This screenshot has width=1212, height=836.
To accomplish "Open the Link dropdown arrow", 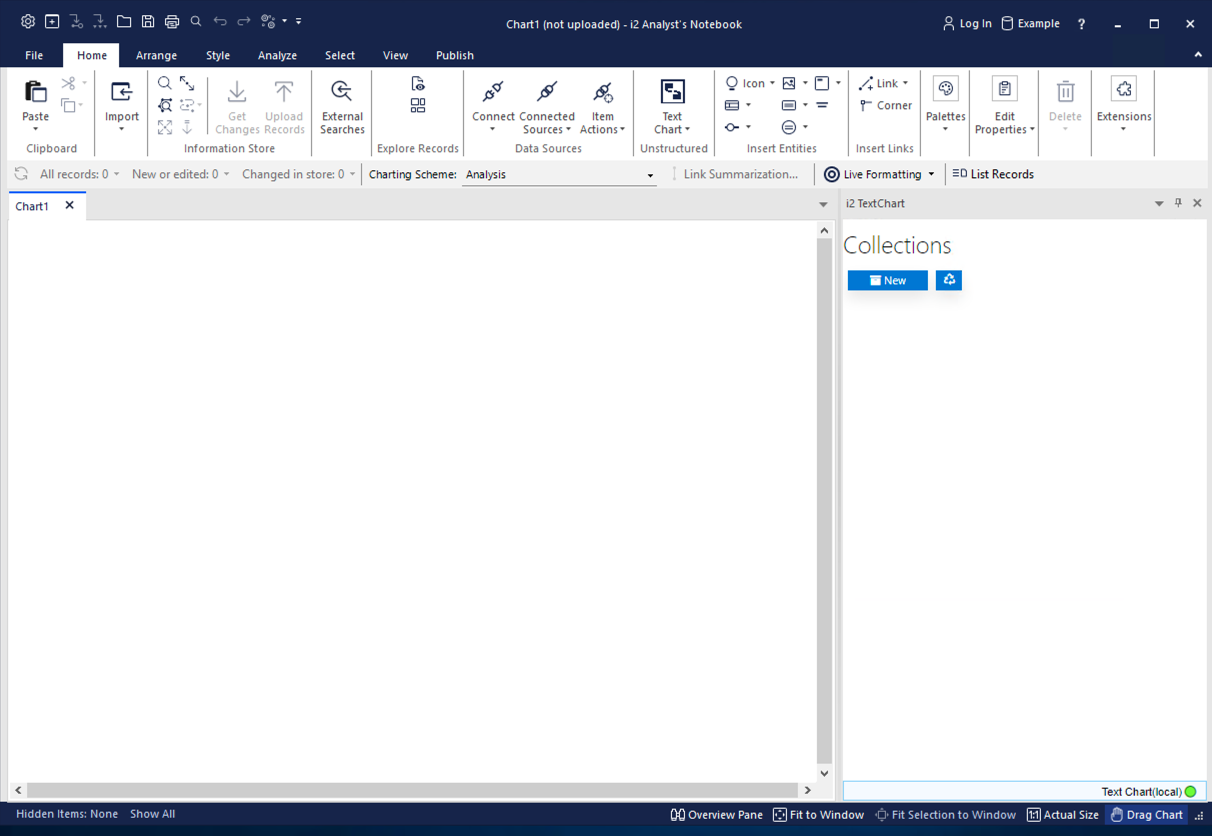I will click(905, 83).
